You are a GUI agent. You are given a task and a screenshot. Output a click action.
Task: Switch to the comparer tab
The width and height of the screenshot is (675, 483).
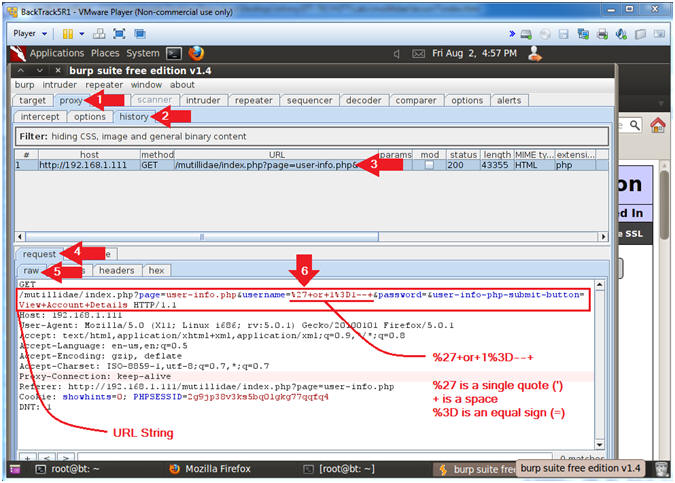[416, 100]
